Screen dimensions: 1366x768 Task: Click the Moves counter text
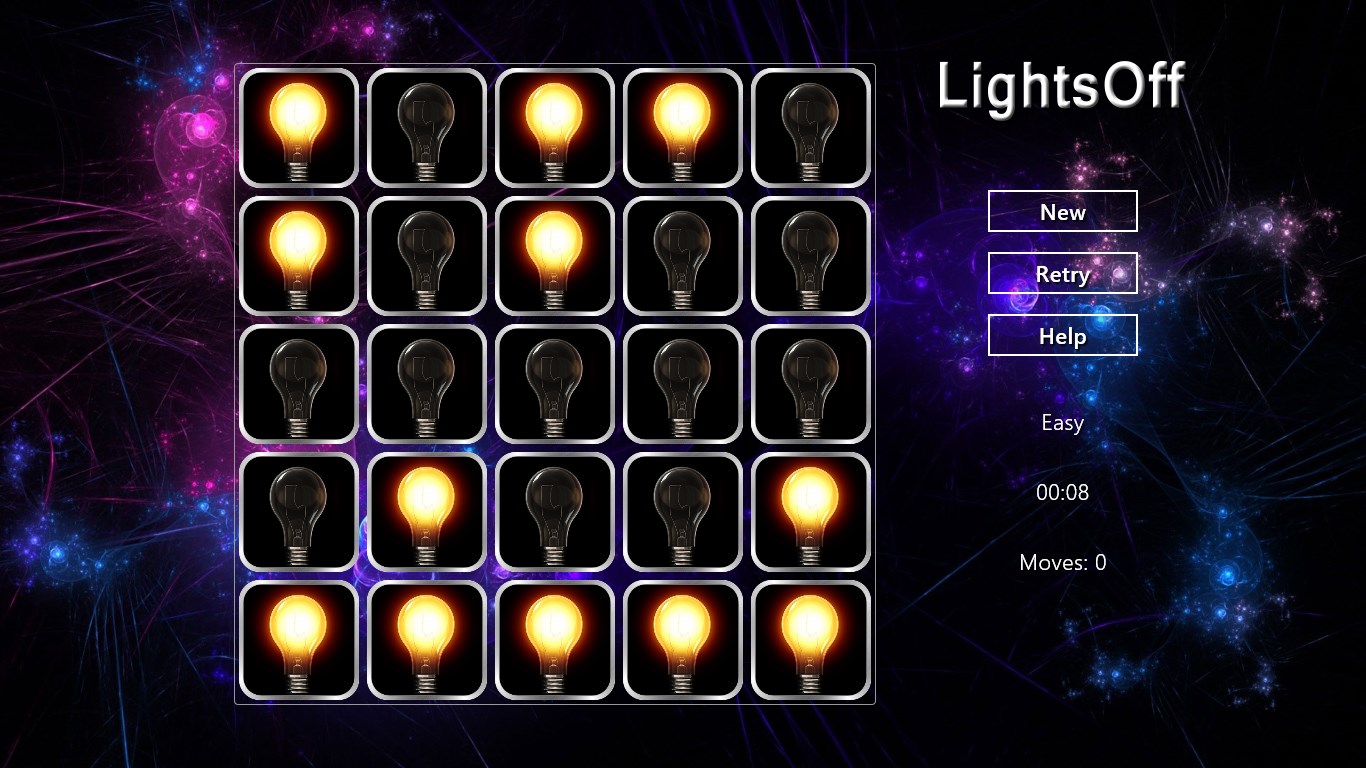click(1062, 563)
